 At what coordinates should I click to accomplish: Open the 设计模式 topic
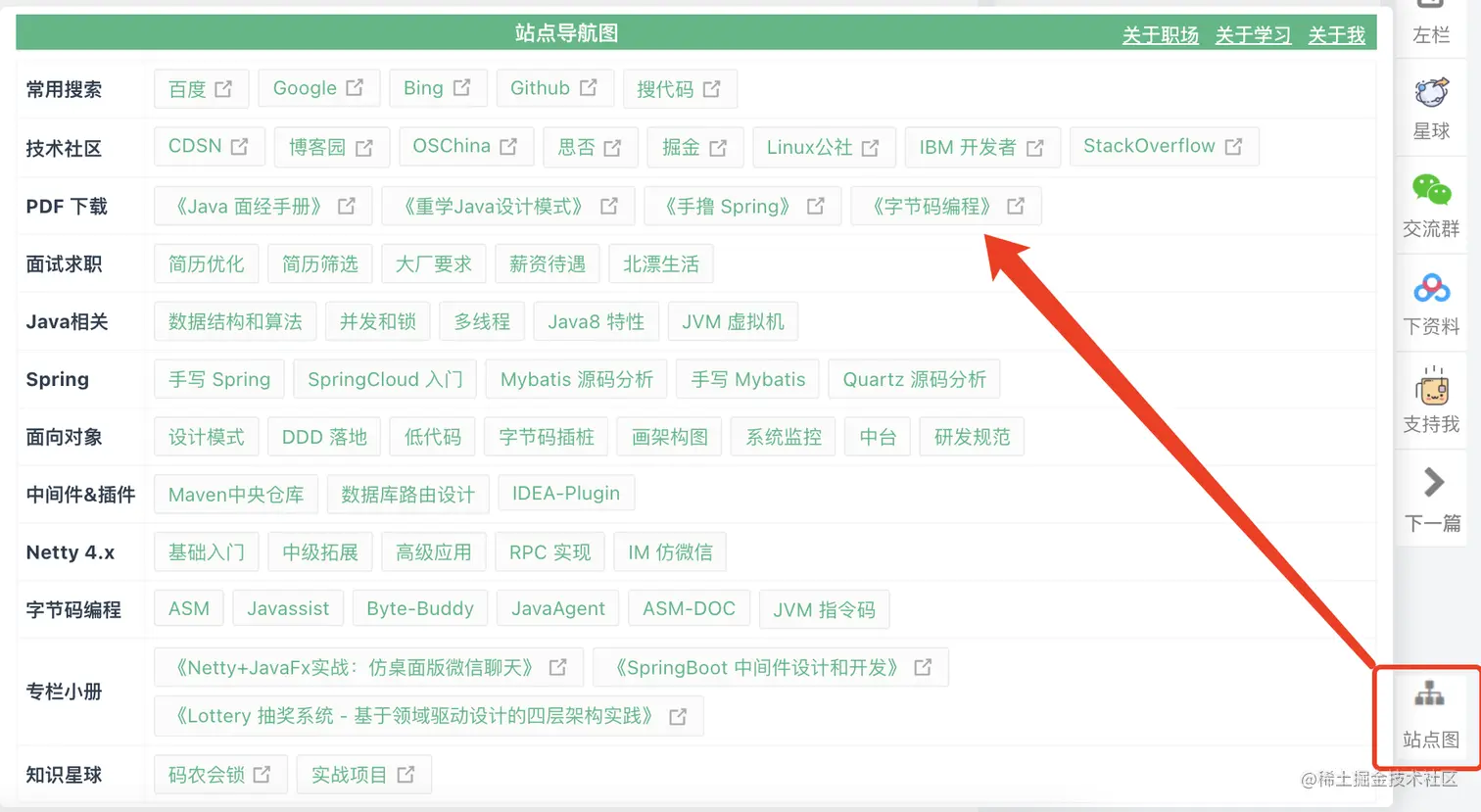[206, 437]
